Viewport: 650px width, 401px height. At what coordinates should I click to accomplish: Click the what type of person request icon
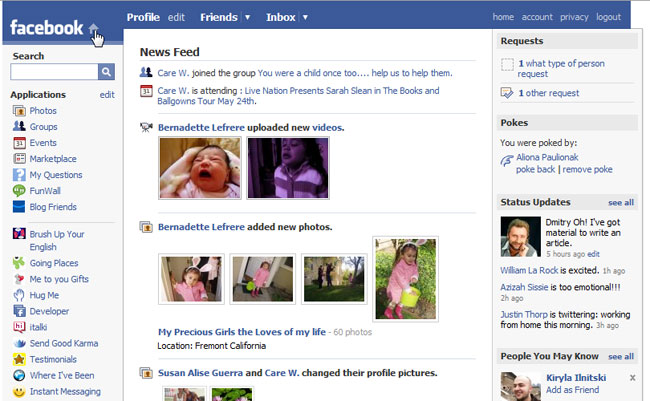coord(507,65)
